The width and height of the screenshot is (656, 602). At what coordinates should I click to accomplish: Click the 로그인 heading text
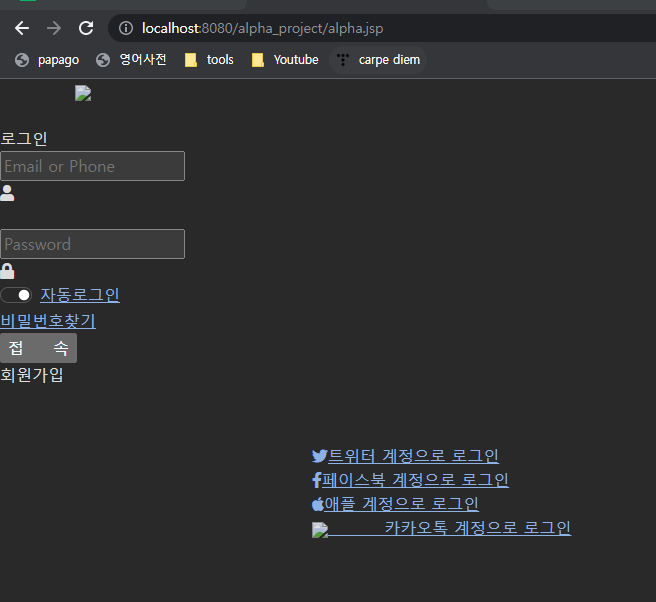click(x=24, y=138)
